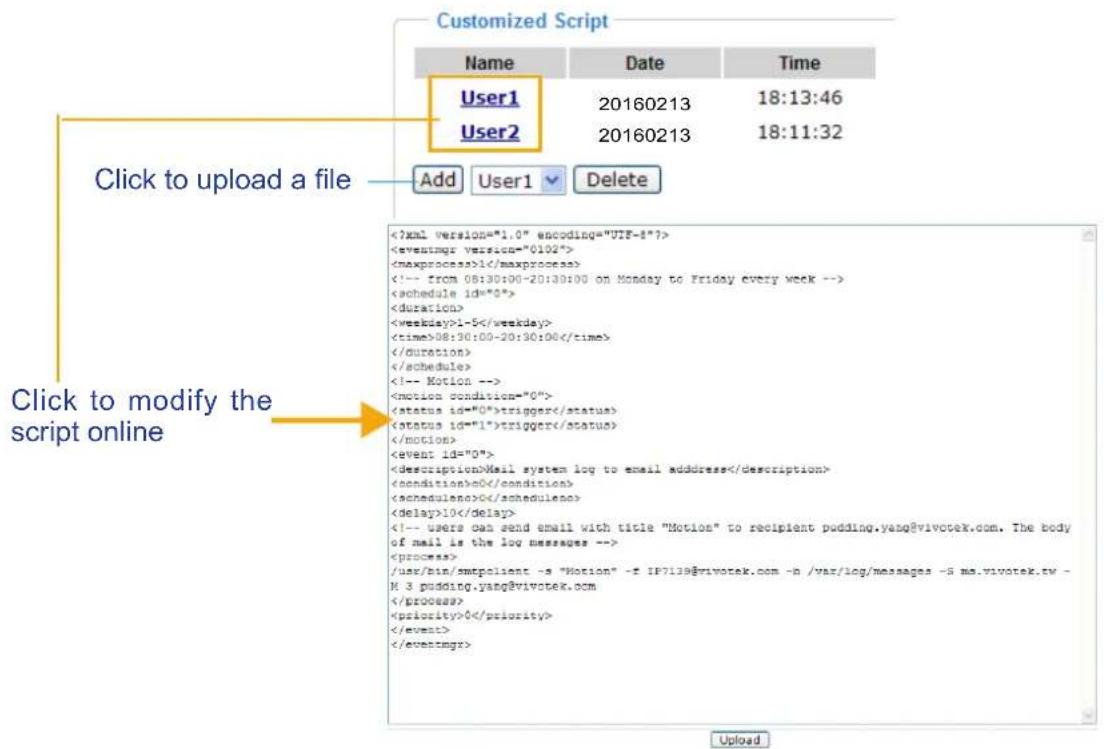Click the Date column header
Screen dimensions: 1104x749
point(644,63)
